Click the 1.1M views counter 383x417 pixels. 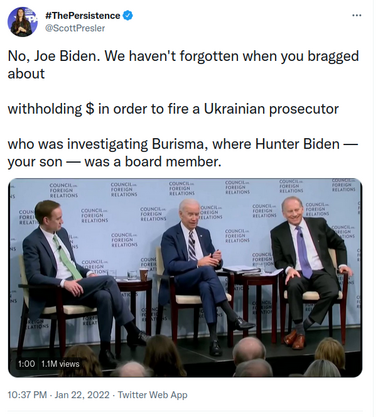tap(60, 363)
